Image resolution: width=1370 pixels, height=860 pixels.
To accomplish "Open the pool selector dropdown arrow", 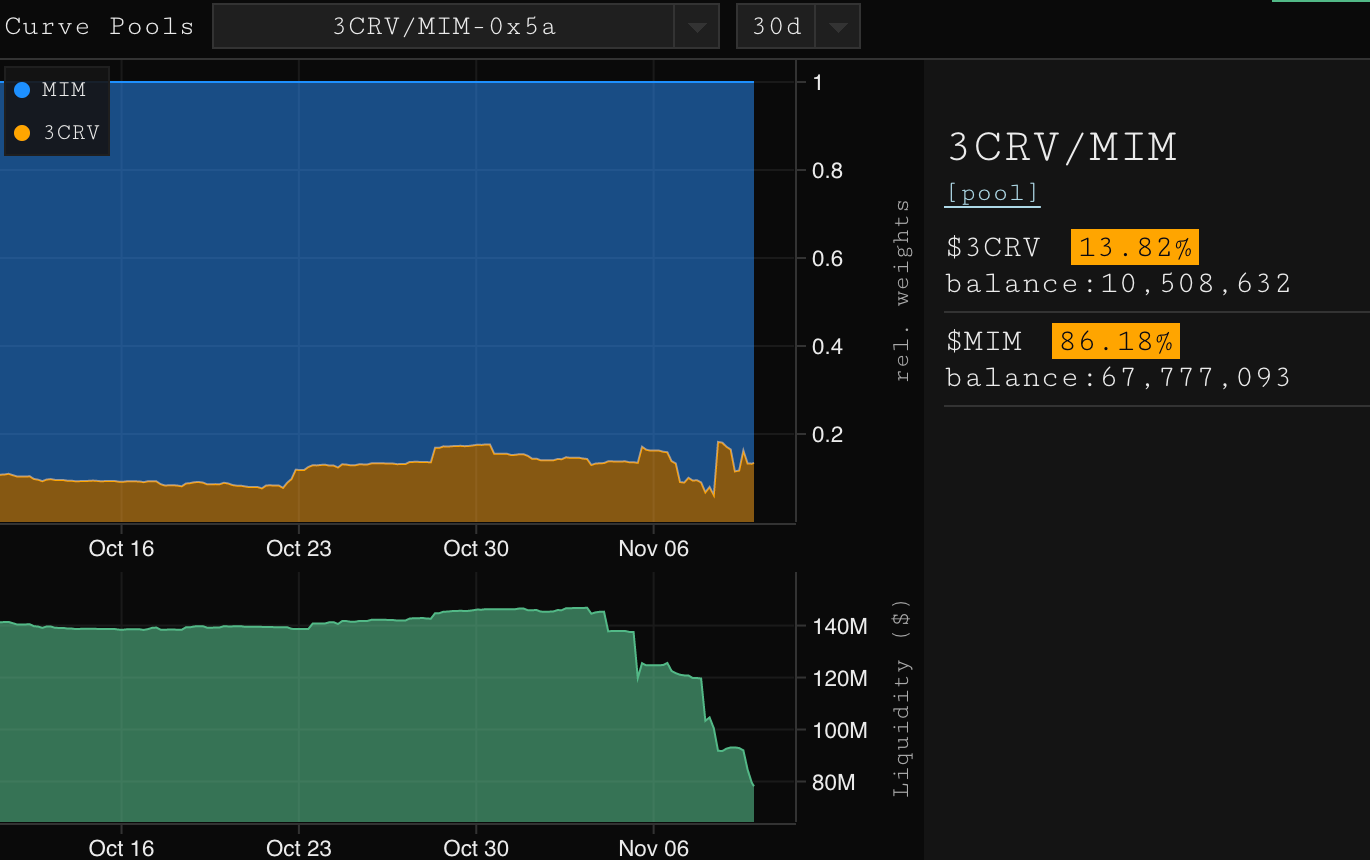I will (x=696, y=27).
